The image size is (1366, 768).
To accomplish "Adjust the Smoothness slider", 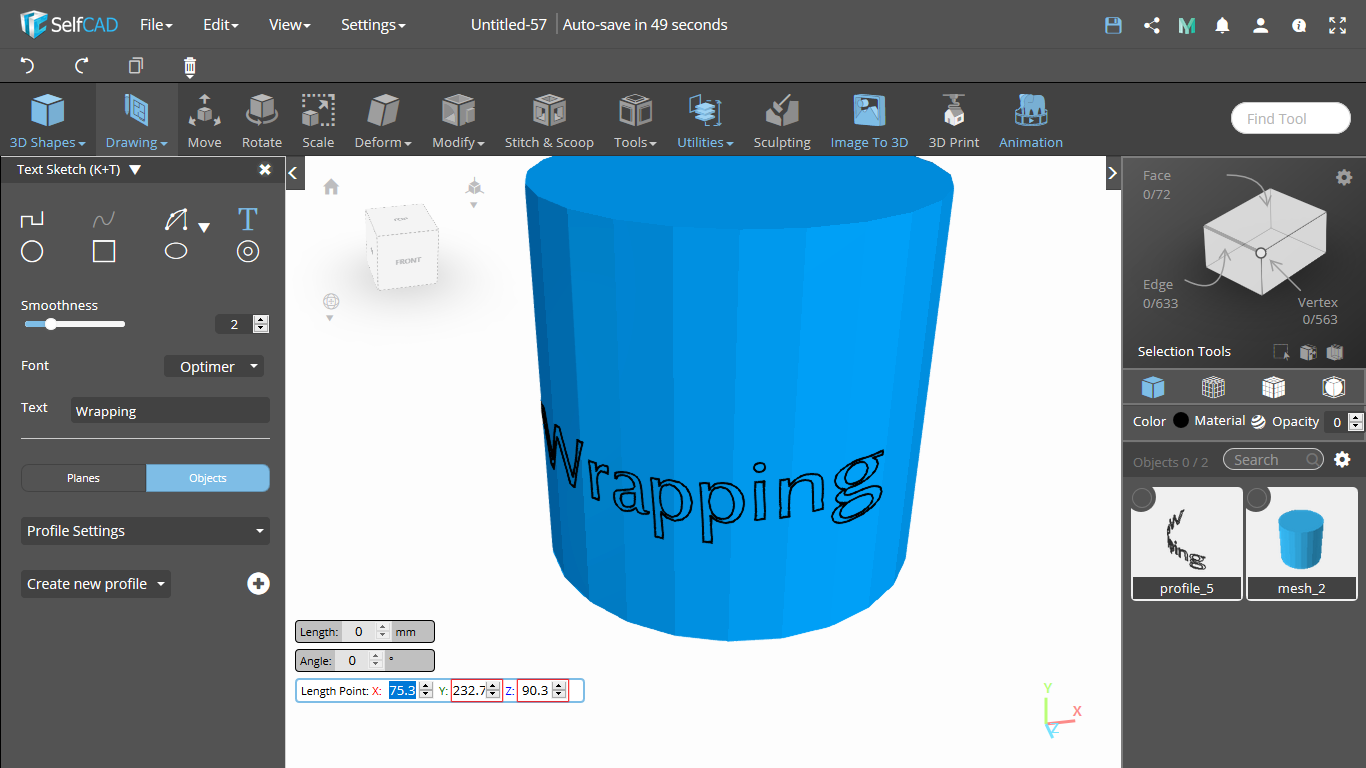I will pos(75,324).
